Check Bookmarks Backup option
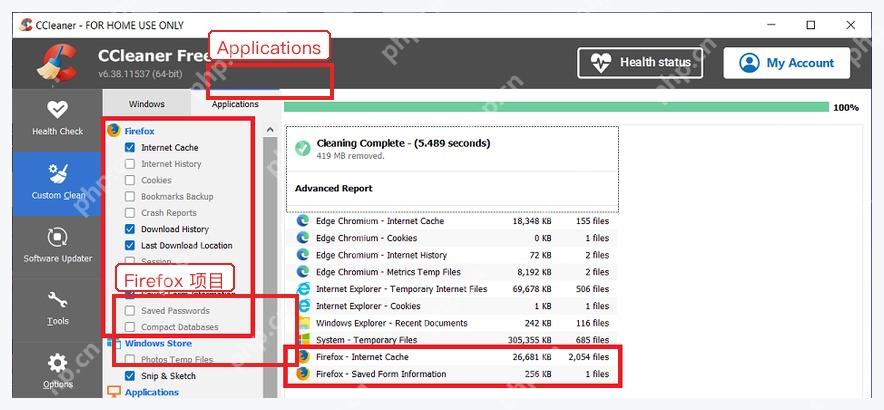884x410 pixels. point(130,196)
